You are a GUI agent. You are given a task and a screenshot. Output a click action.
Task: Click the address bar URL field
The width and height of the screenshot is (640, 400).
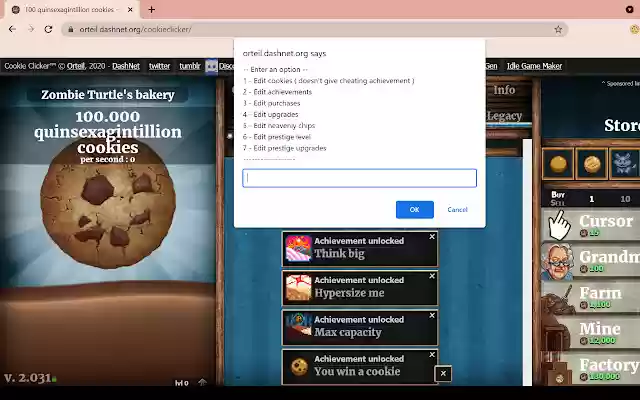[314, 29]
